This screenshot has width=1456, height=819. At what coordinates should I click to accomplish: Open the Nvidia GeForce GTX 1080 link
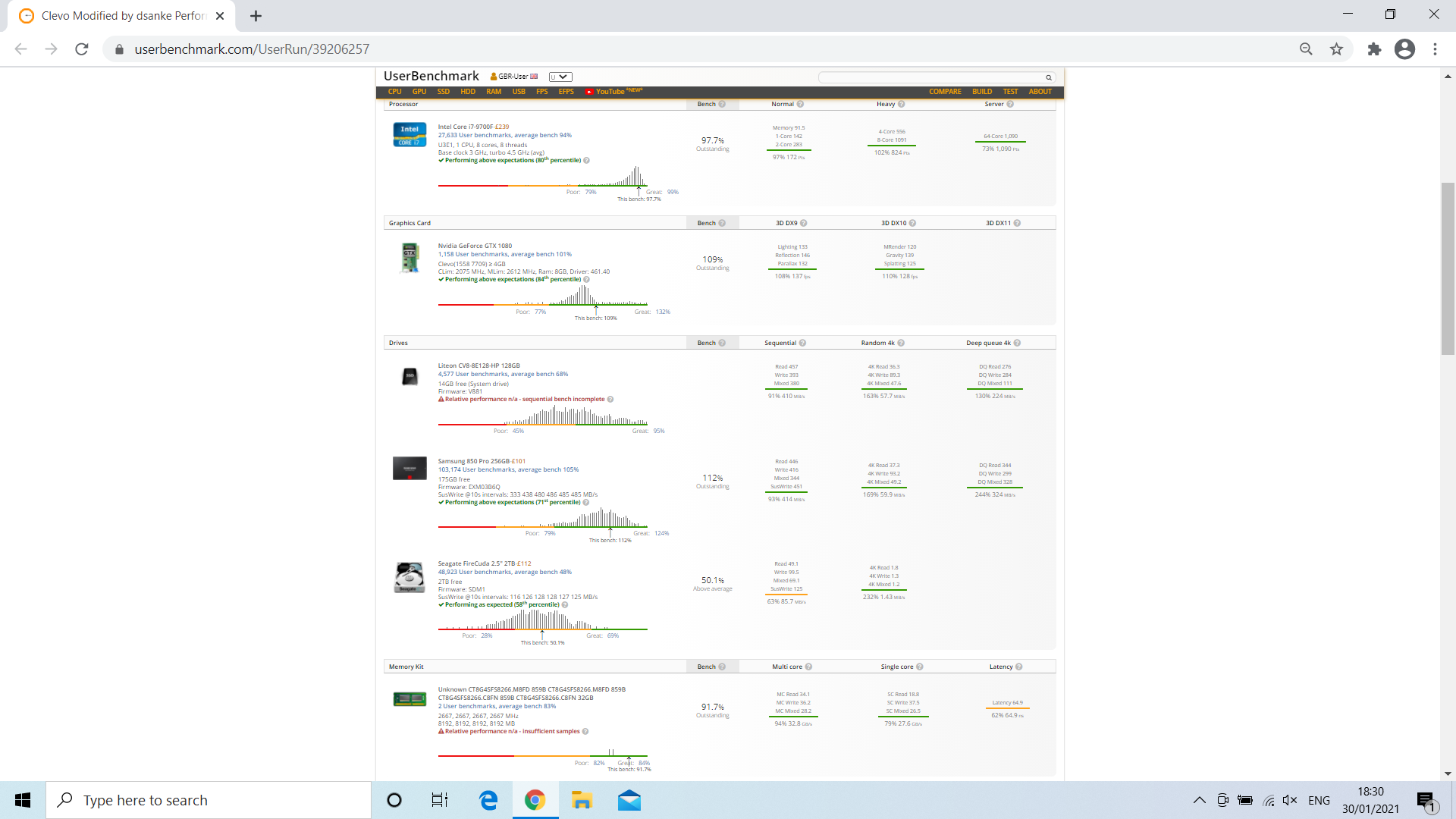[475, 246]
